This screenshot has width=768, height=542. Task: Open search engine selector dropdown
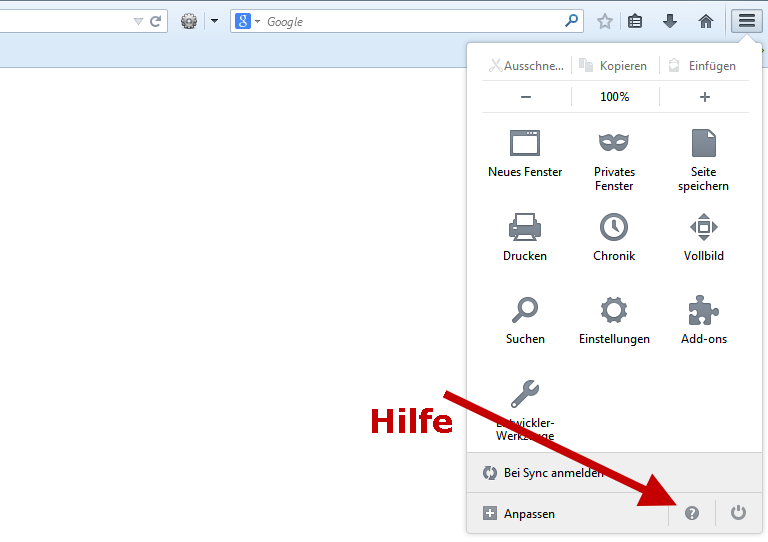click(247, 21)
